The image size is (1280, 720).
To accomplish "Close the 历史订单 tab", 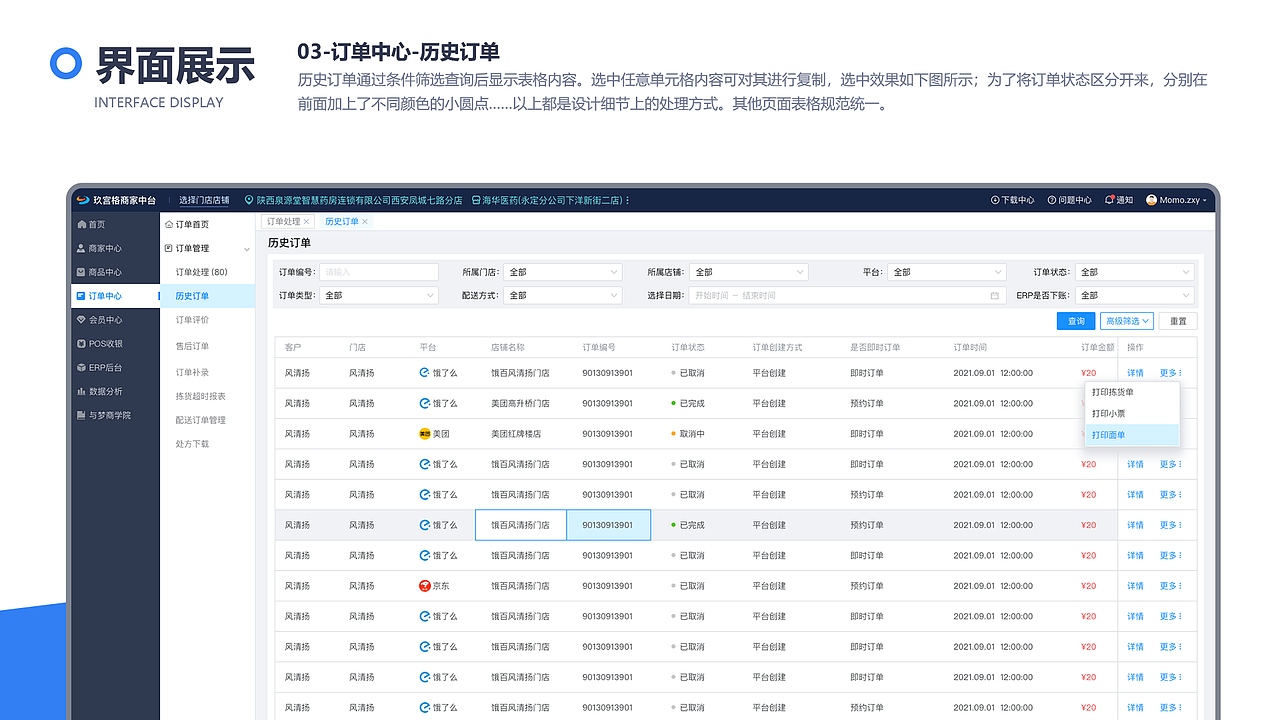I will (365, 222).
